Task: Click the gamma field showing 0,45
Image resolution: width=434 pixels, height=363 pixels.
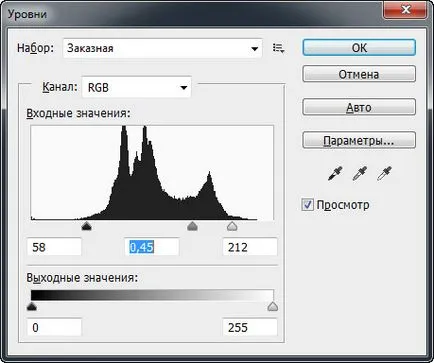Action: click(152, 247)
